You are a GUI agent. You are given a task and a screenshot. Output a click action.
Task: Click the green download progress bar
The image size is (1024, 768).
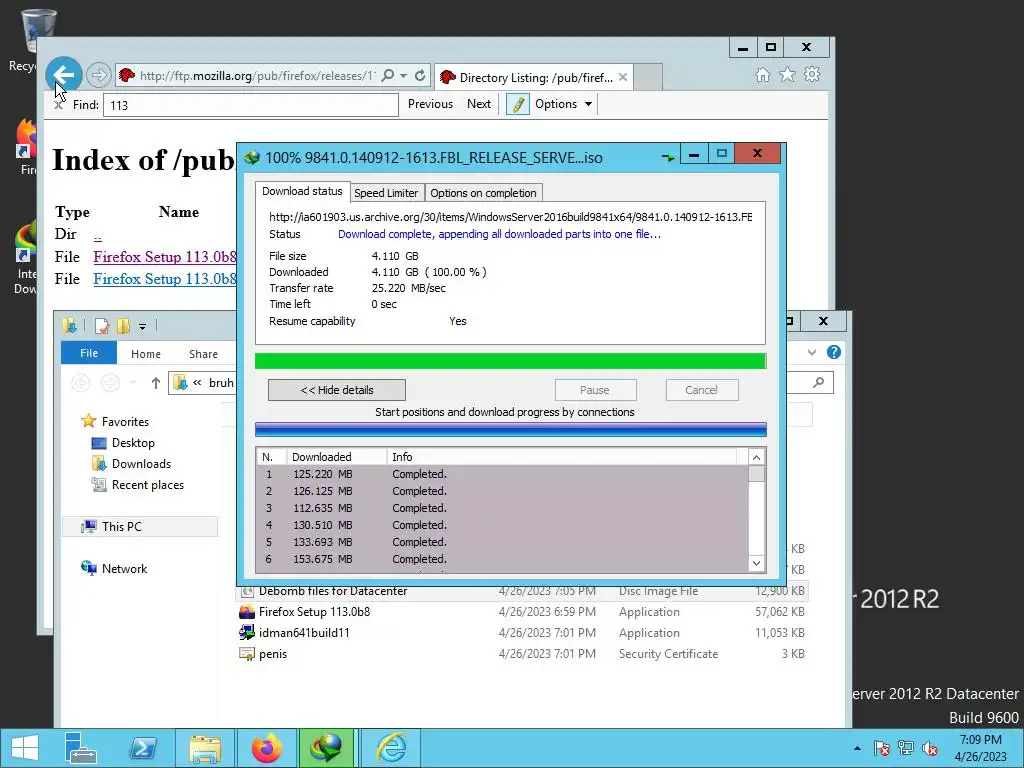click(x=510, y=361)
